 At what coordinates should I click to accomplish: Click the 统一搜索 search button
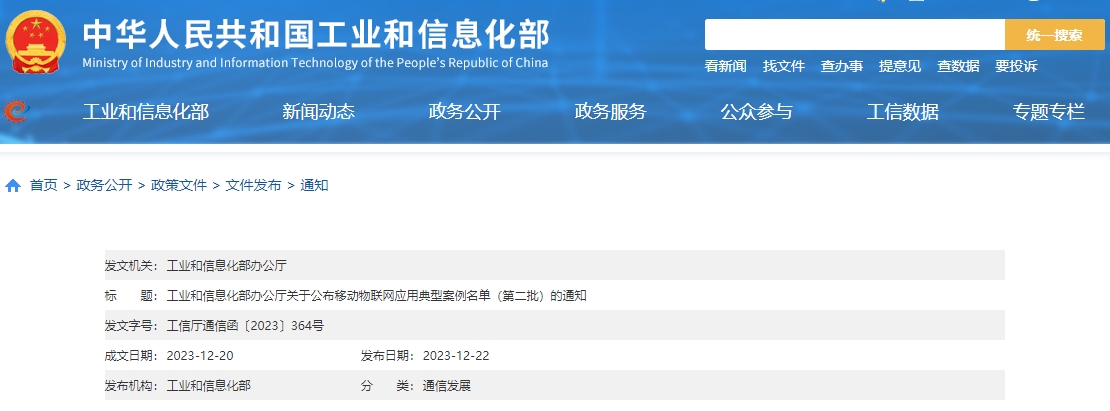(1054, 35)
